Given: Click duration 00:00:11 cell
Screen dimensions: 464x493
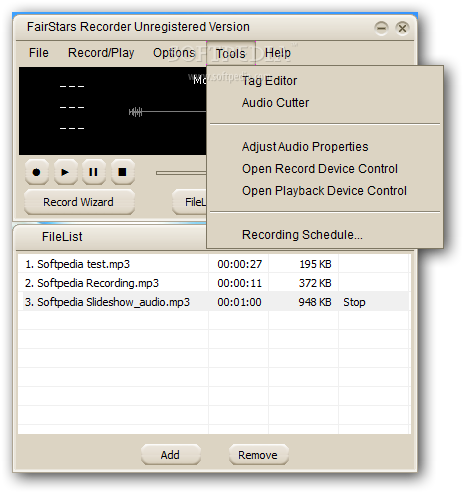Looking at the screenshot, I should [x=240, y=283].
